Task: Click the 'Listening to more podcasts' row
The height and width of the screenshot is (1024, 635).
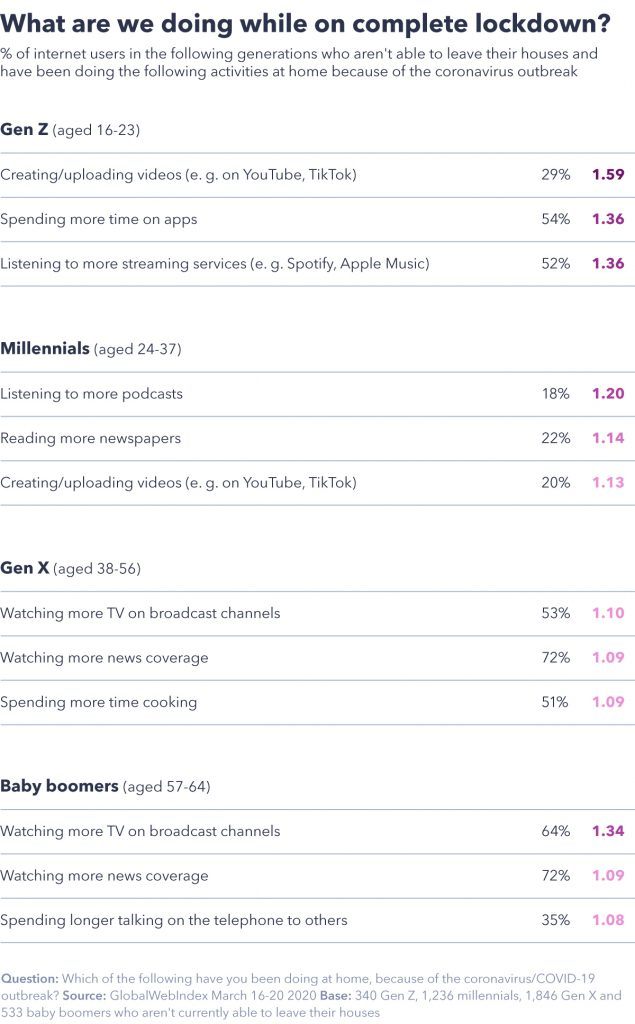Action: [x=318, y=394]
